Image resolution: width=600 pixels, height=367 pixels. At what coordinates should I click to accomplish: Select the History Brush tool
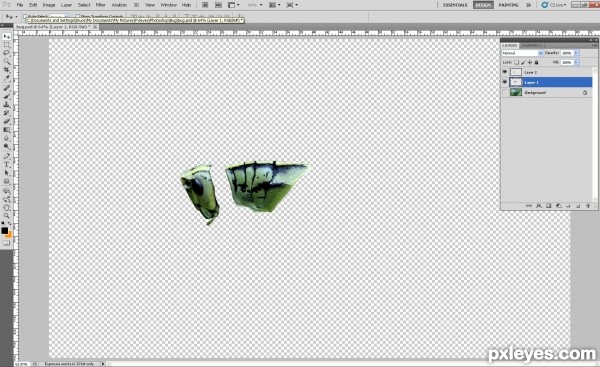pos(7,113)
